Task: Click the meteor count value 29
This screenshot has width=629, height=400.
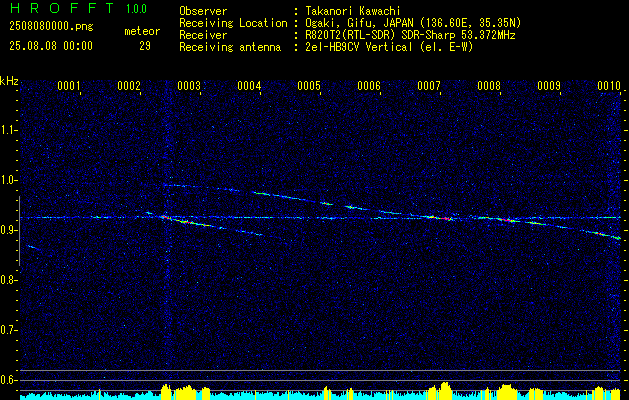Action: pyautogui.click(x=145, y=46)
